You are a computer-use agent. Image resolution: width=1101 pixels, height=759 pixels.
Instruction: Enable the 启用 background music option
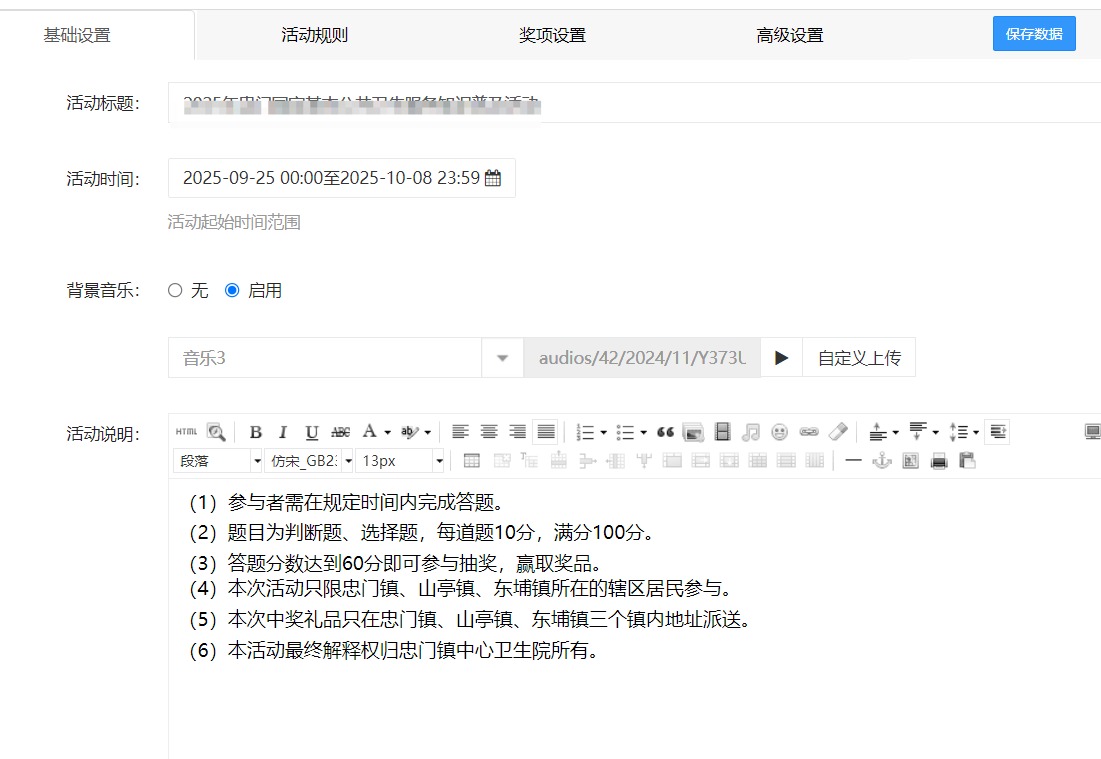click(233, 290)
